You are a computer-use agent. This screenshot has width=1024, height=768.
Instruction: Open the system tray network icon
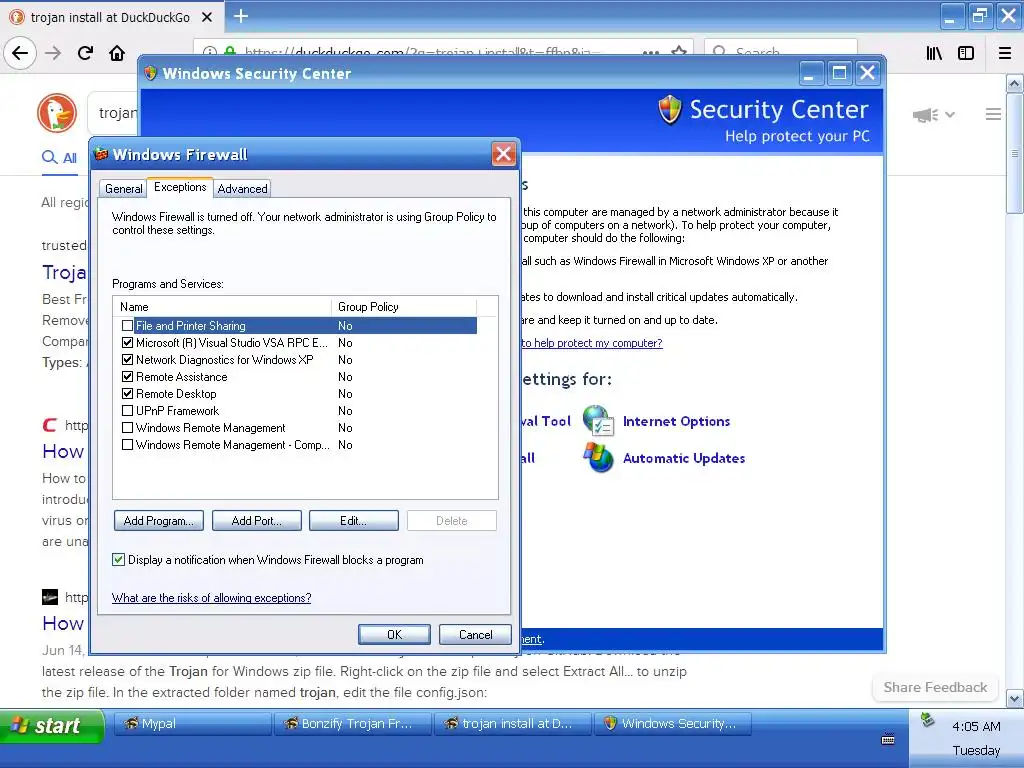pos(927,720)
